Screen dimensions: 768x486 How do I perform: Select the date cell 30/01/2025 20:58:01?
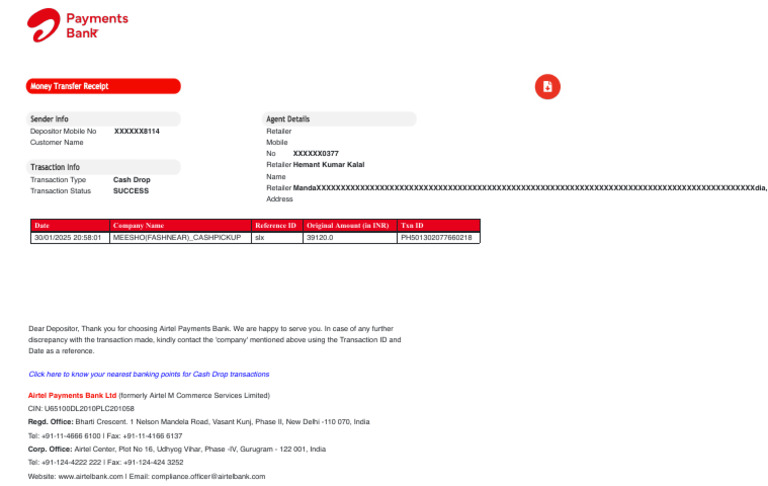(70, 238)
